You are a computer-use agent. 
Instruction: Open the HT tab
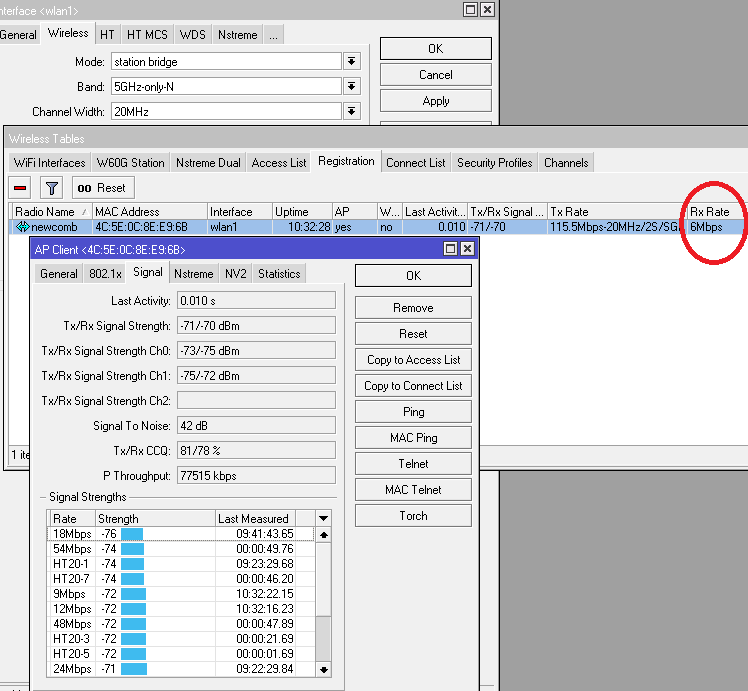tap(107, 35)
